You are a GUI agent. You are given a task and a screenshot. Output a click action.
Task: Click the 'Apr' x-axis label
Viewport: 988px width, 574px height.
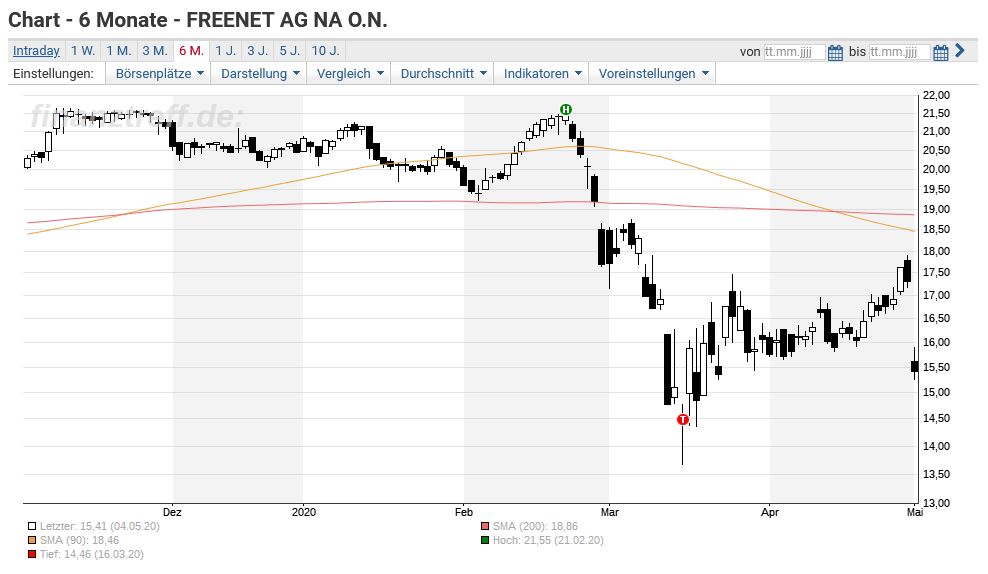tap(769, 512)
